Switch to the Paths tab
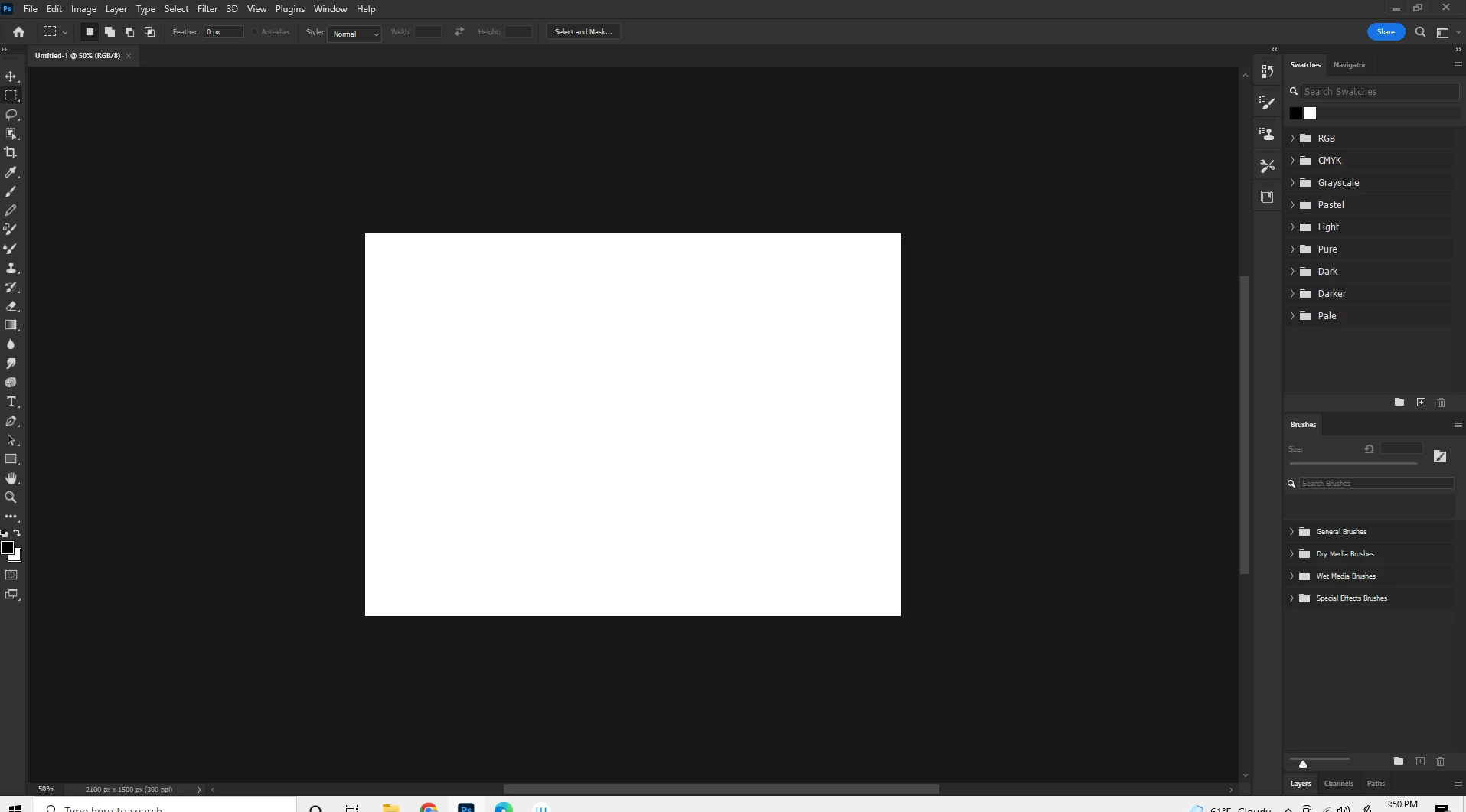This screenshot has height=812, width=1466. click(x=1376, y=784)
